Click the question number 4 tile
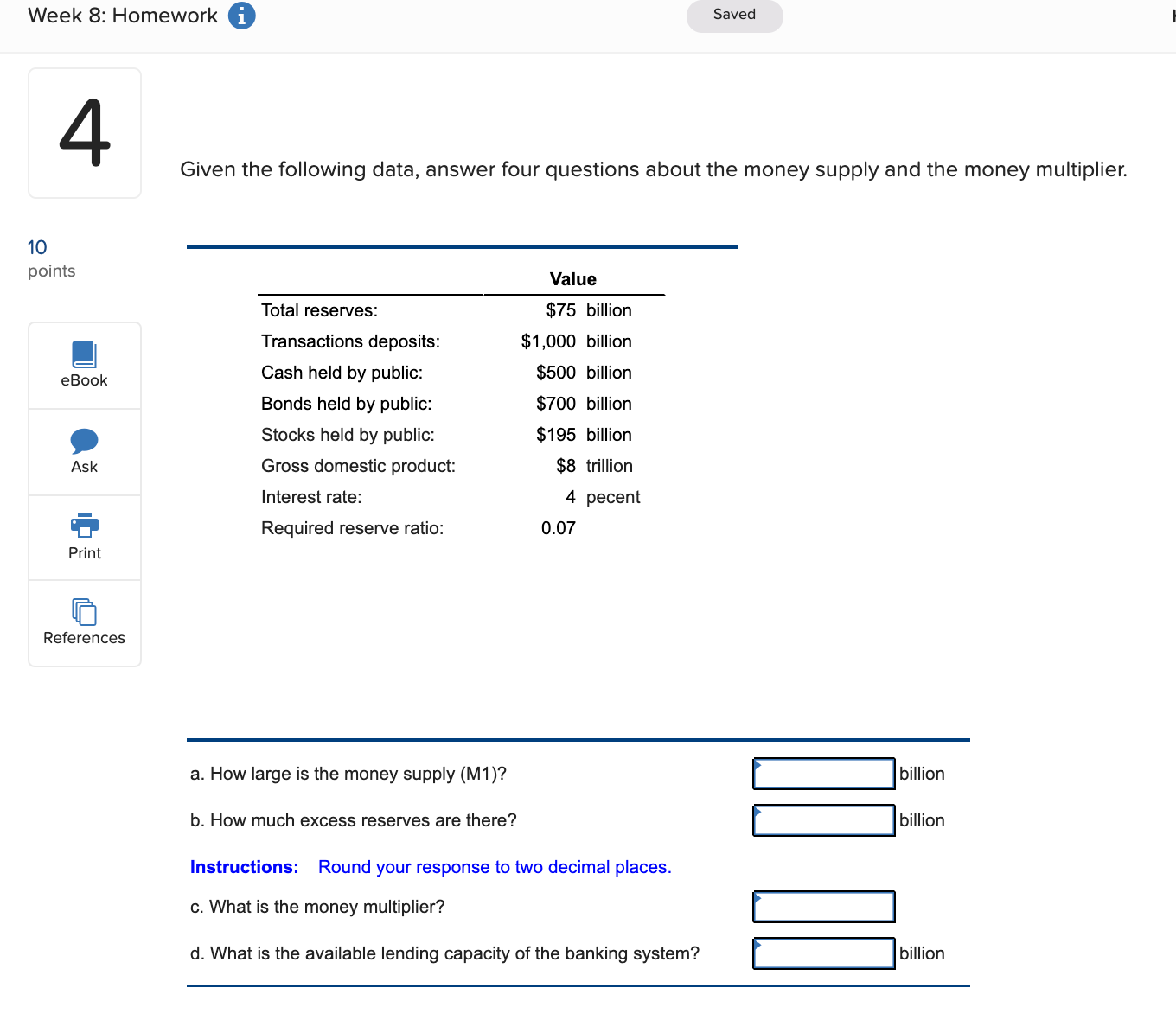The height and width of the screenshot is (1020, 1176). coord(84,131)
